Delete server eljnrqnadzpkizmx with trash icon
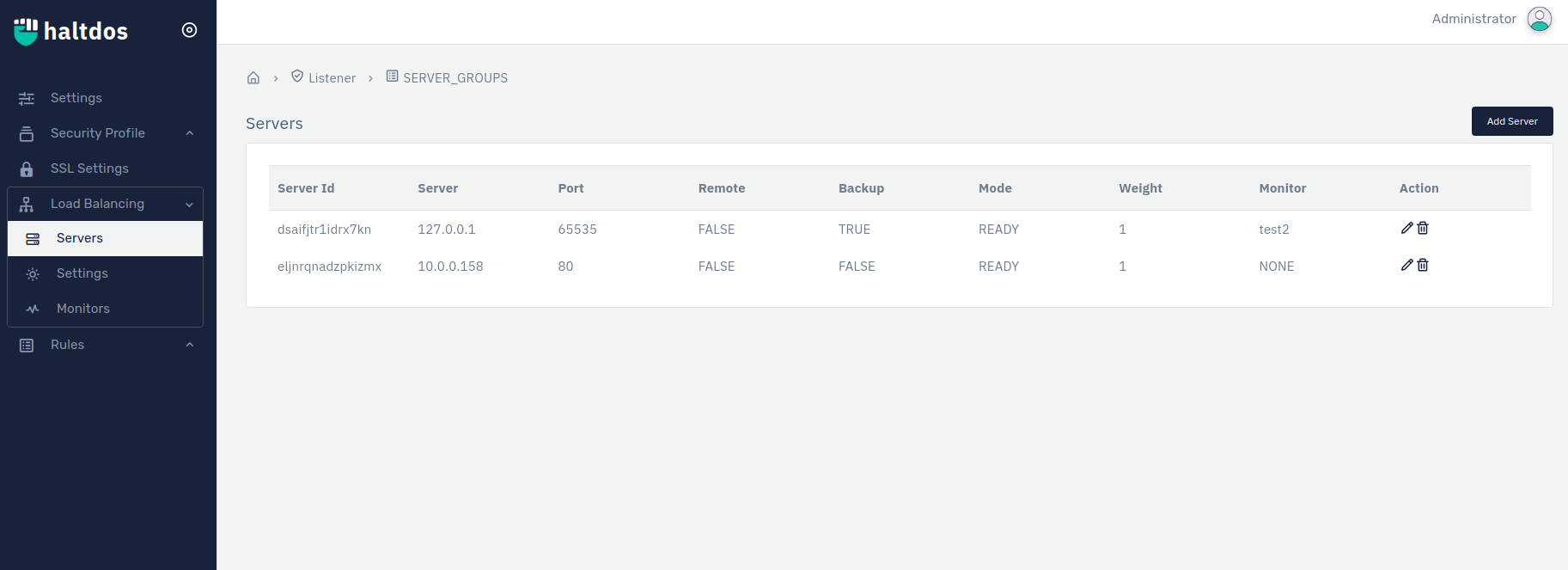The width and height of the screenshot is (1568, 570). [x=1423, y=265]
